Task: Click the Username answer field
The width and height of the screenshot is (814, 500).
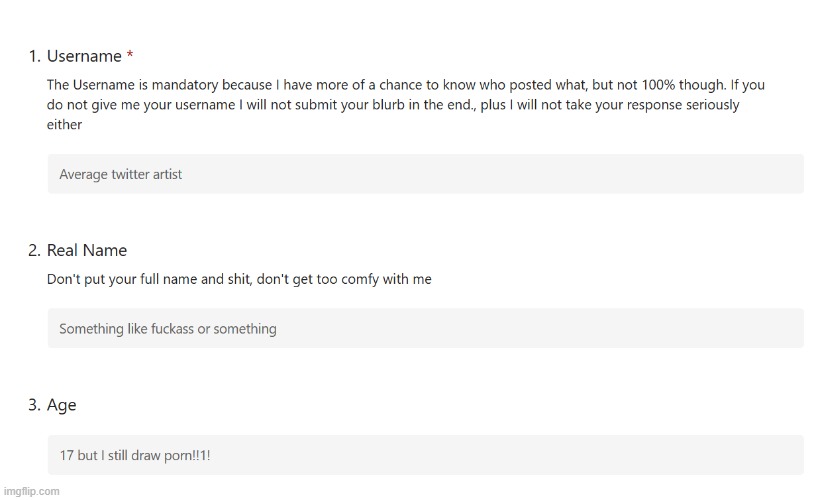Action: coord(426,174)
